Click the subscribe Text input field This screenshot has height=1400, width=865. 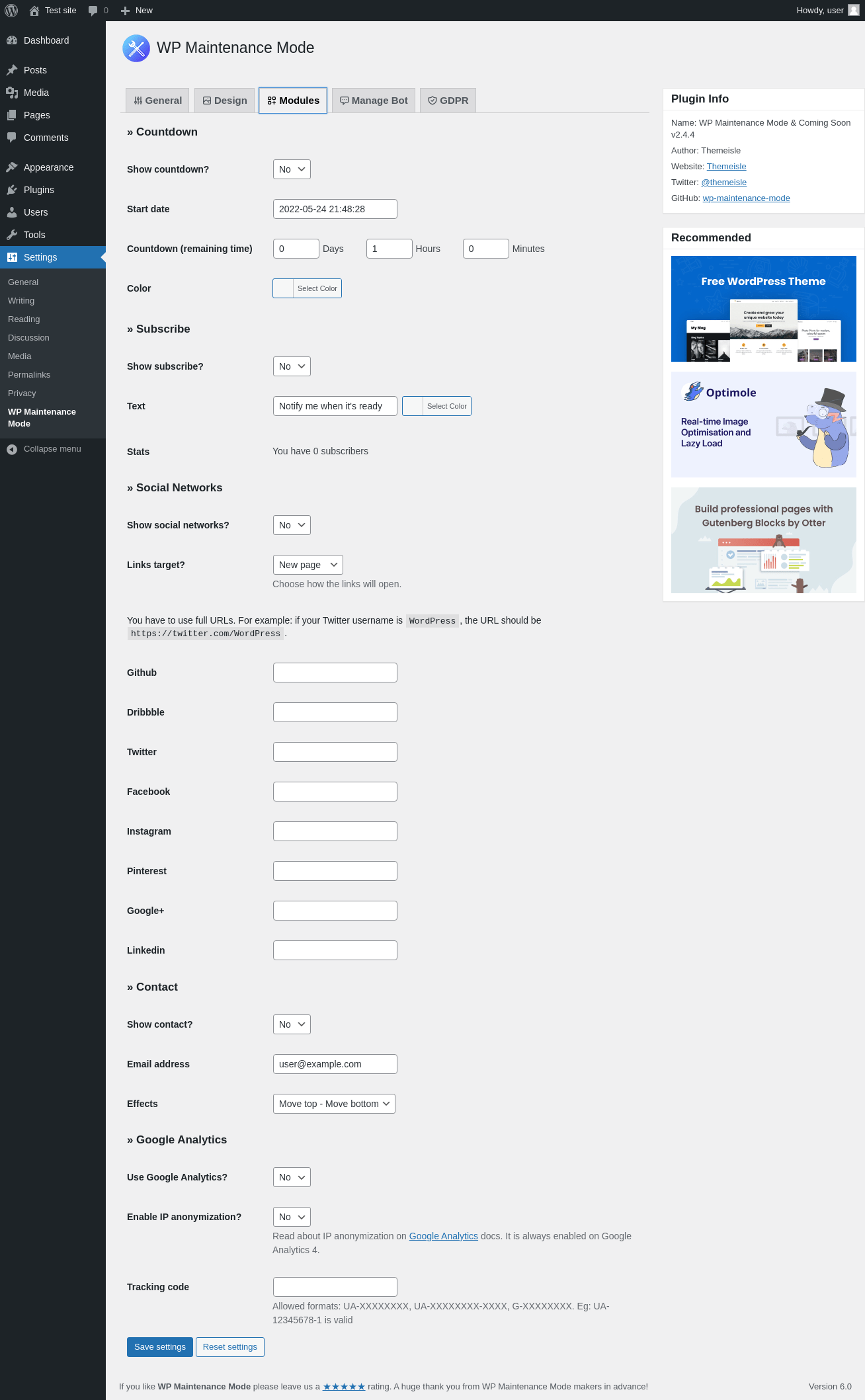tap(335, 406)
